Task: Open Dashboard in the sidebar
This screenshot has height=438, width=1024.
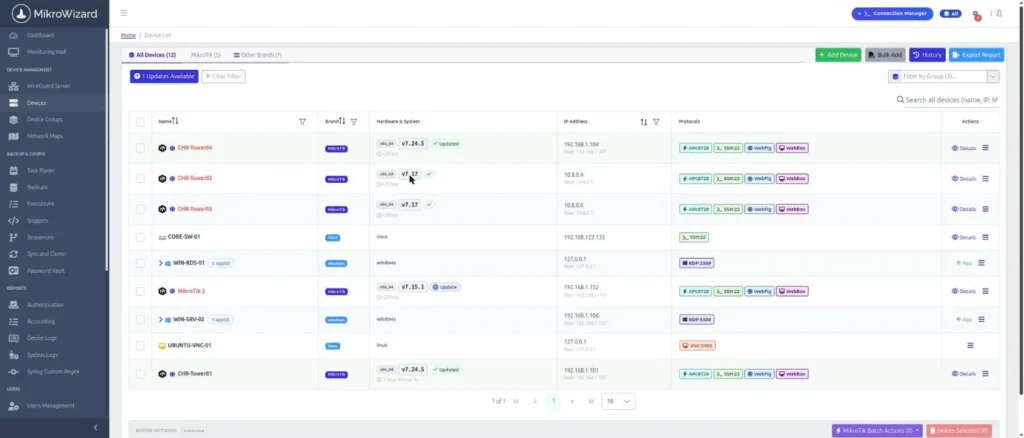Action: point(40,35)
